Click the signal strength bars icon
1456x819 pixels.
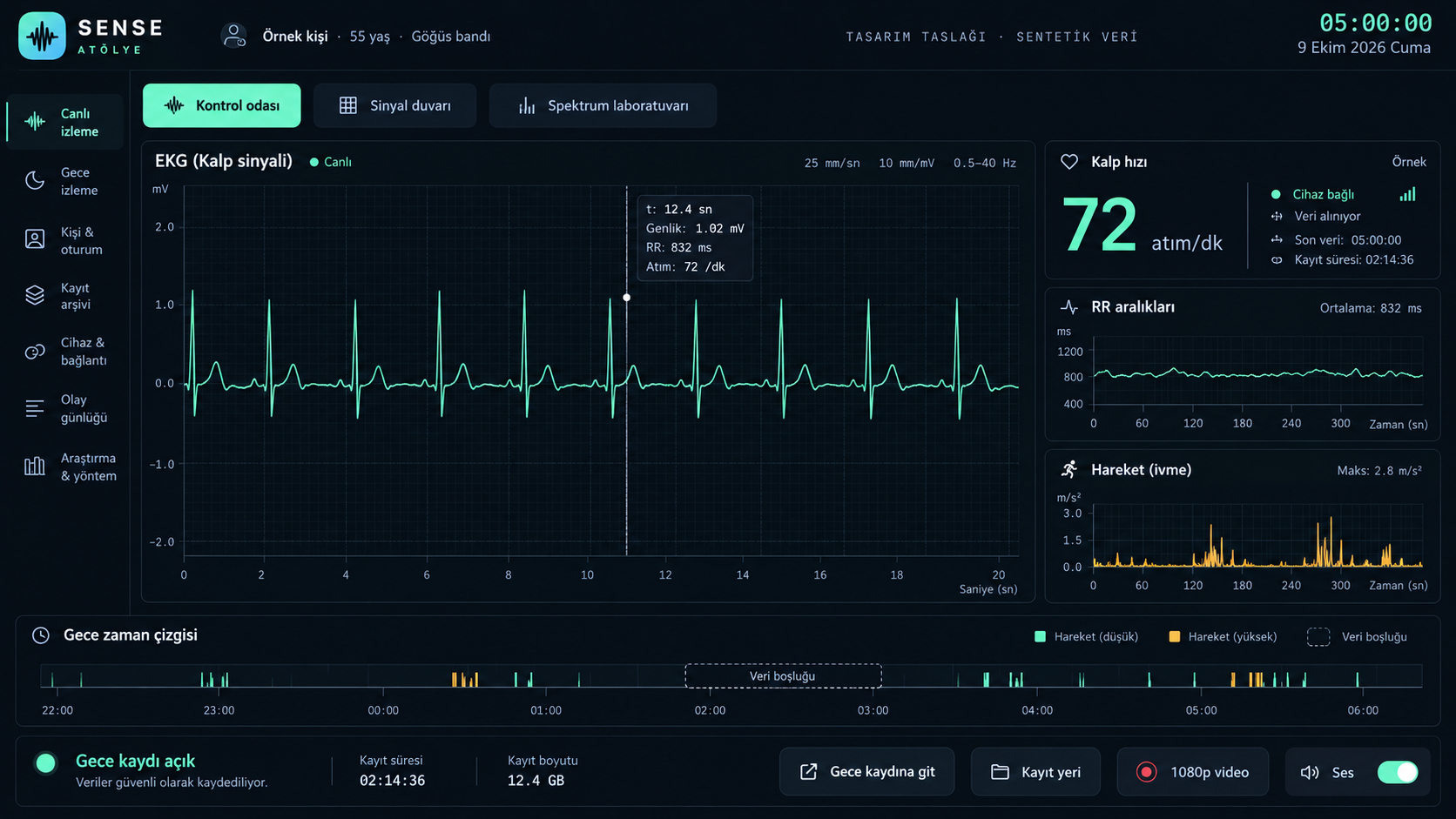tap(1407, 194)
